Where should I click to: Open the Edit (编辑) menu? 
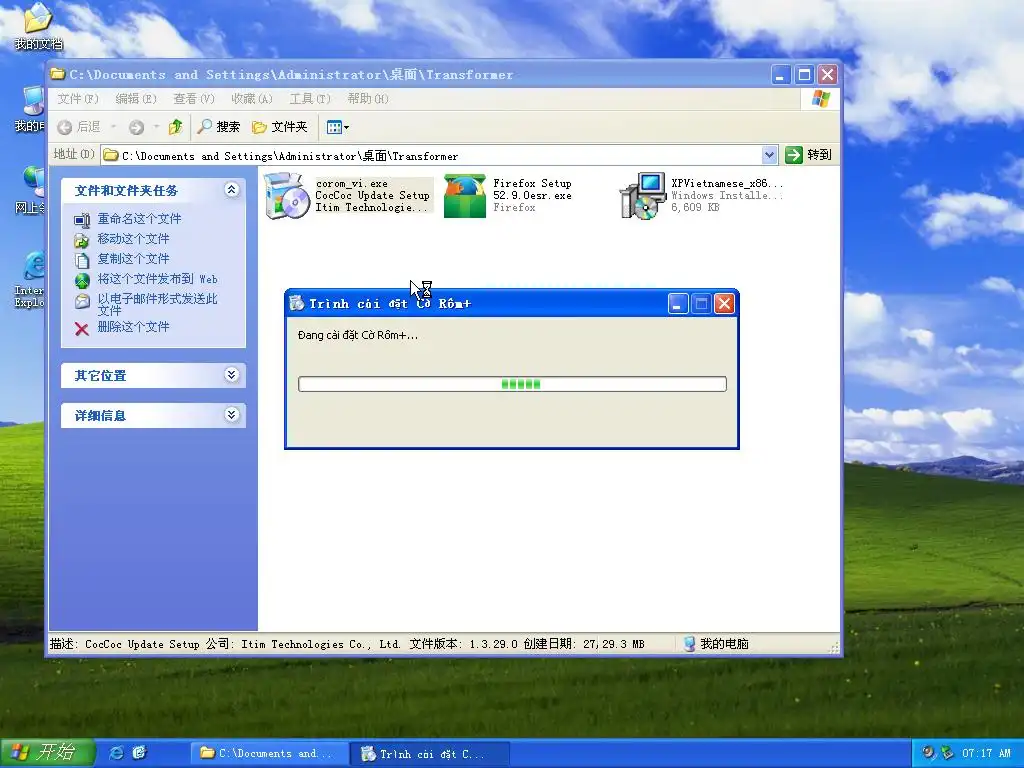click(136, 99)
